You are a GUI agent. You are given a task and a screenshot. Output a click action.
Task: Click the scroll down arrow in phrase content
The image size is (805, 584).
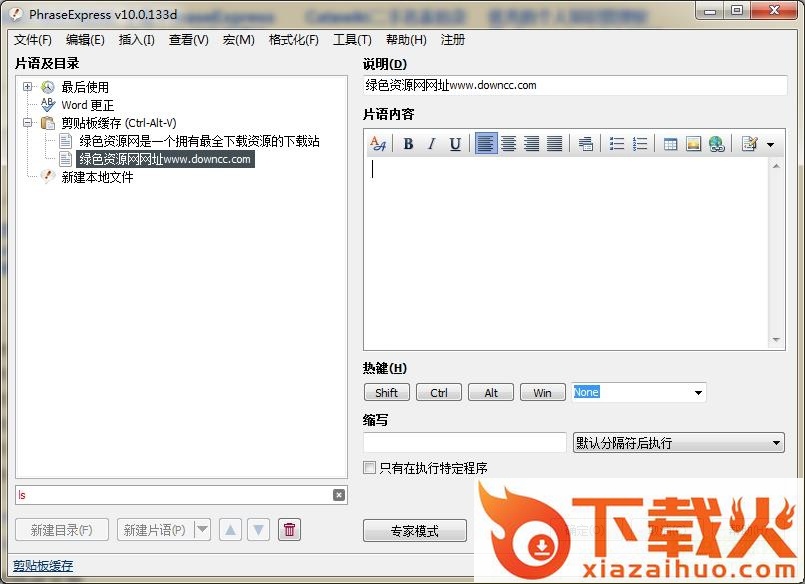[776, 340]
